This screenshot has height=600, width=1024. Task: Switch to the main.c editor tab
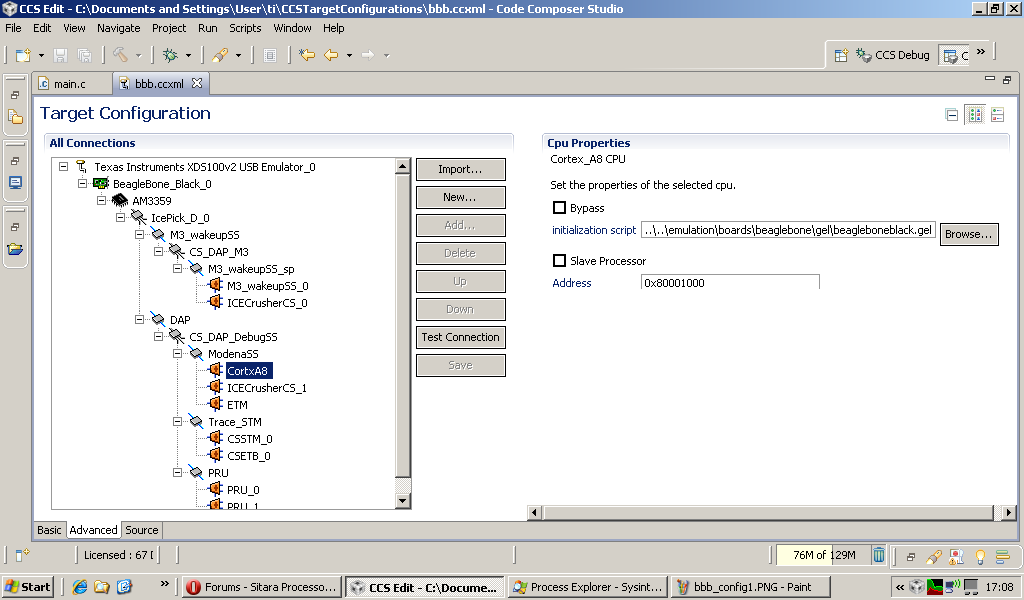(69, 84)
